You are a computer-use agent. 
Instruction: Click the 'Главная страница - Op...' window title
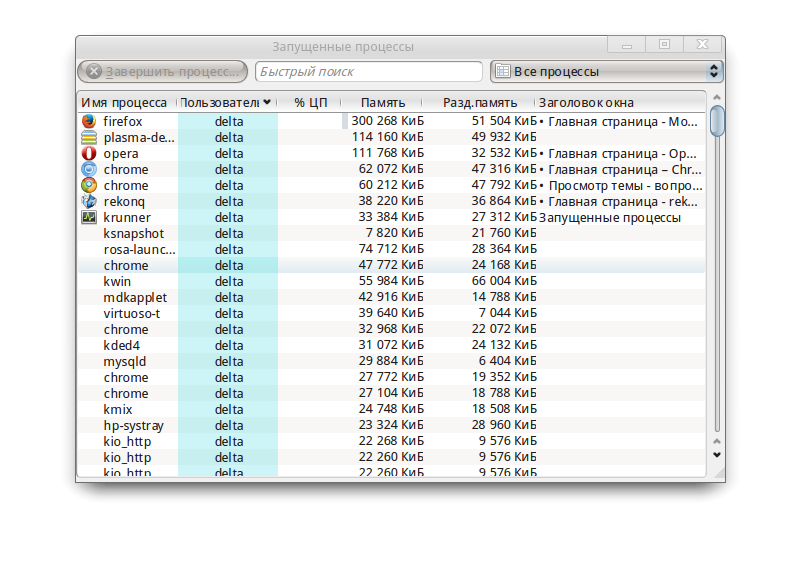622,154
